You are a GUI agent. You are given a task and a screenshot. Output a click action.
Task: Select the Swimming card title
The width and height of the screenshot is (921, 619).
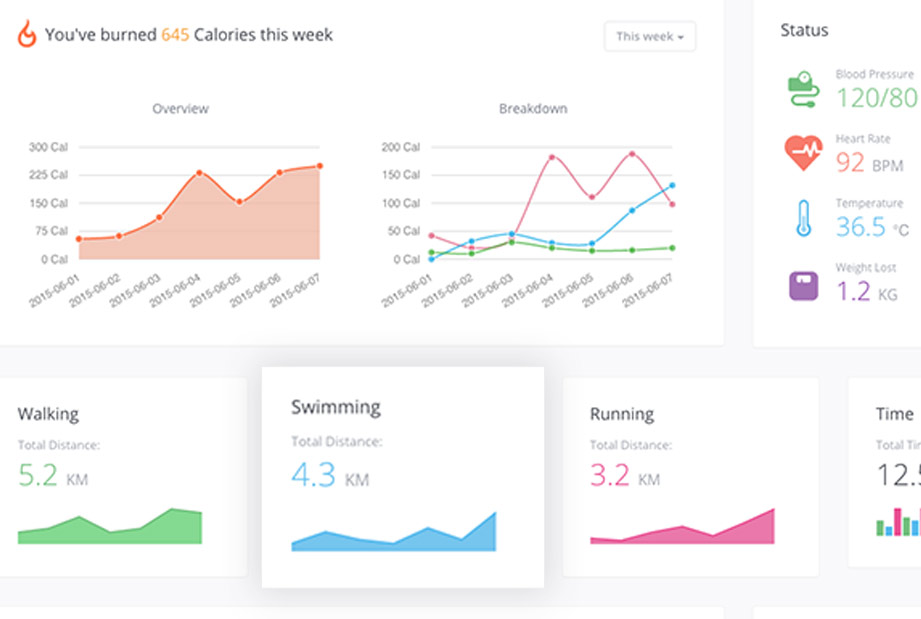coord(336,407)
